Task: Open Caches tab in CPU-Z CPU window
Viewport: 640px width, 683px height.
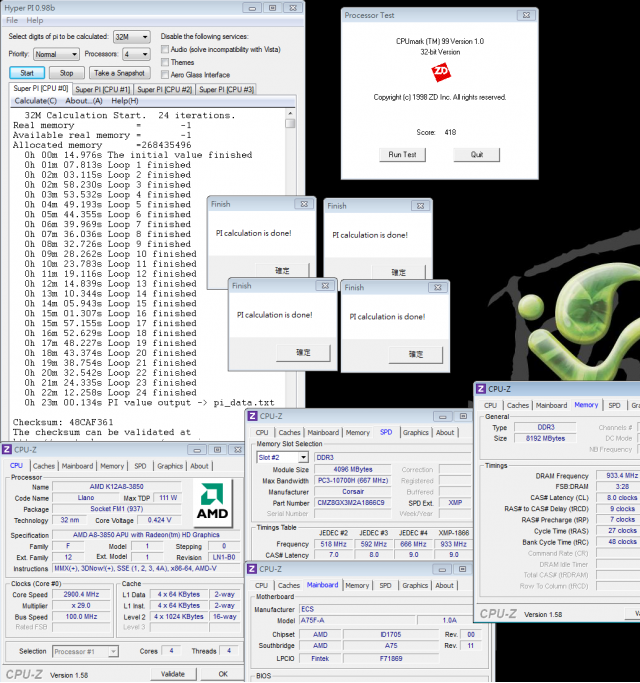Action: click(44, 466)
